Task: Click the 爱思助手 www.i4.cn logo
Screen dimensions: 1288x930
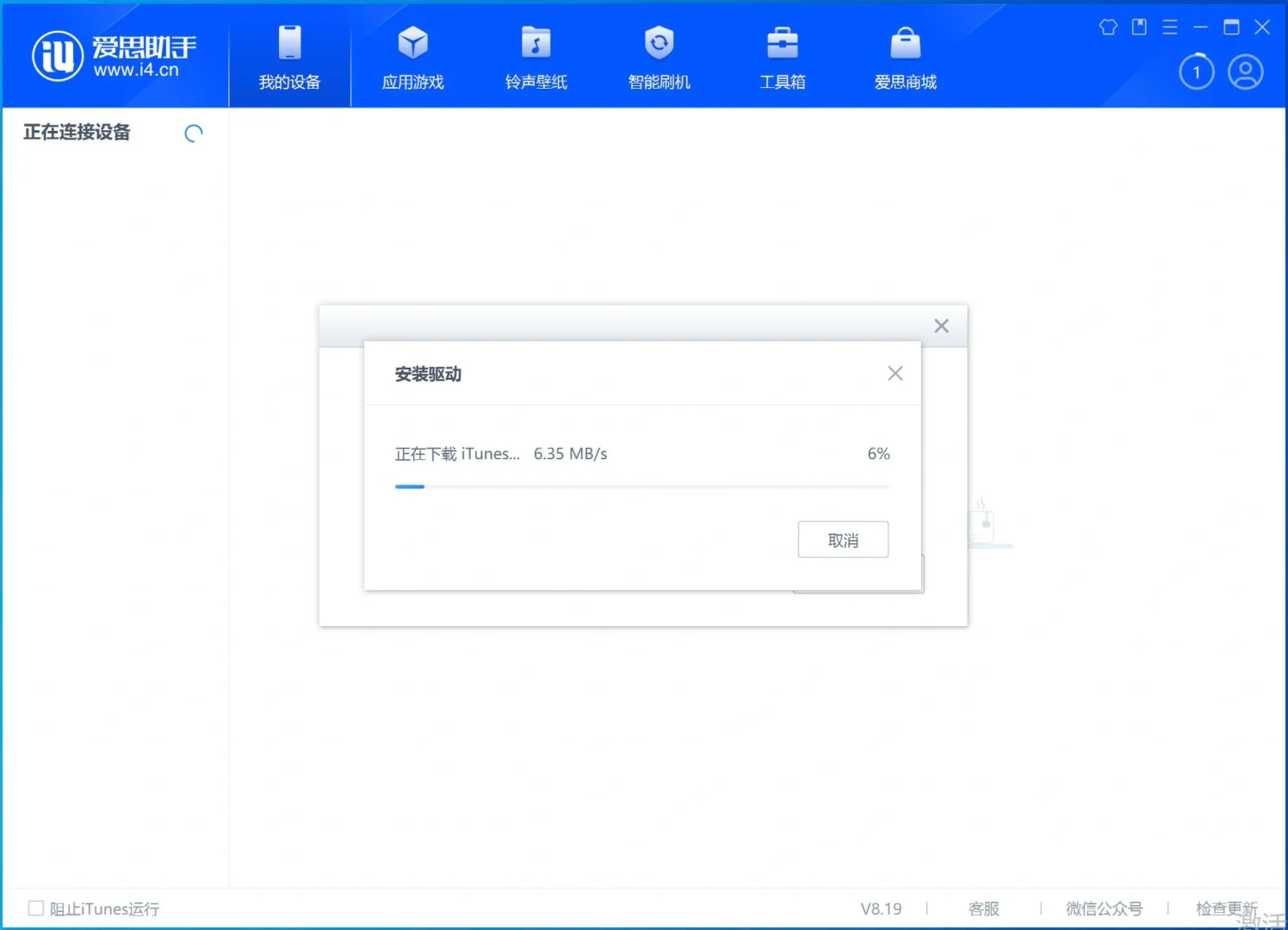Action: point(115,55)
